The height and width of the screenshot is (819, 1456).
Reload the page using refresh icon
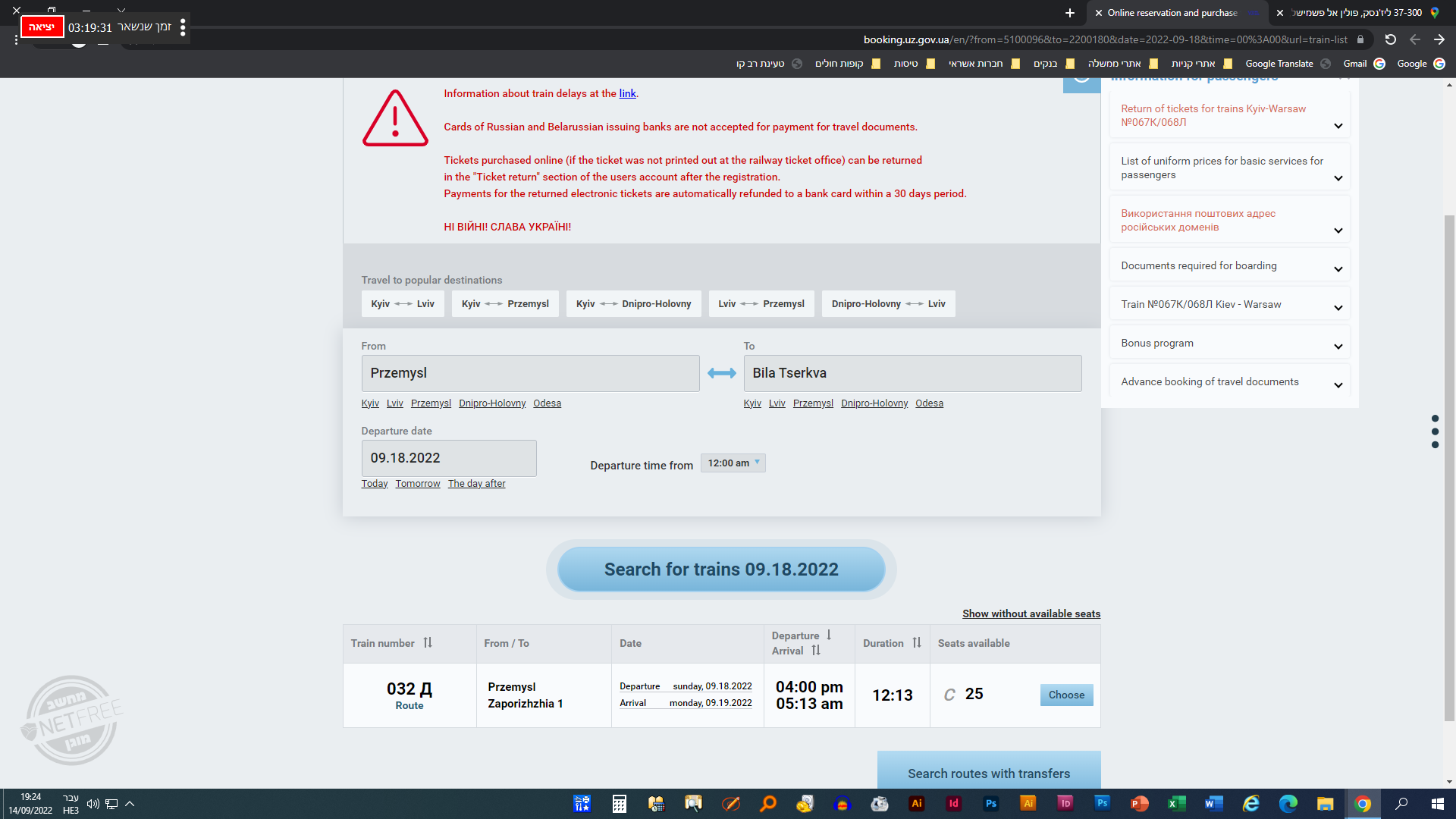[1390, 39]
